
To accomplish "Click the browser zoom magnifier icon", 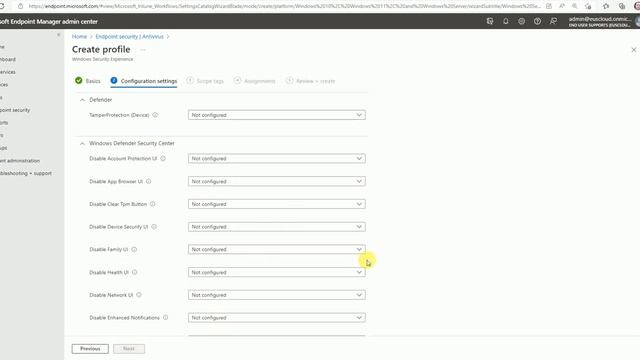I will pyautogui.click(x=575, y=6).
